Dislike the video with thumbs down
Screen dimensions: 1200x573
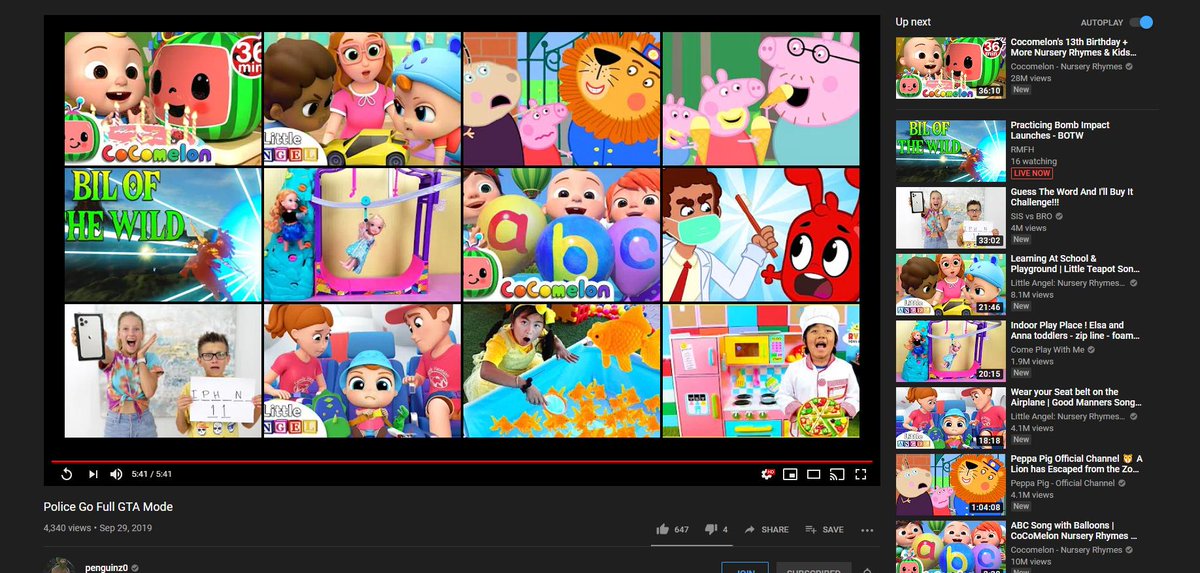[711, 530]
